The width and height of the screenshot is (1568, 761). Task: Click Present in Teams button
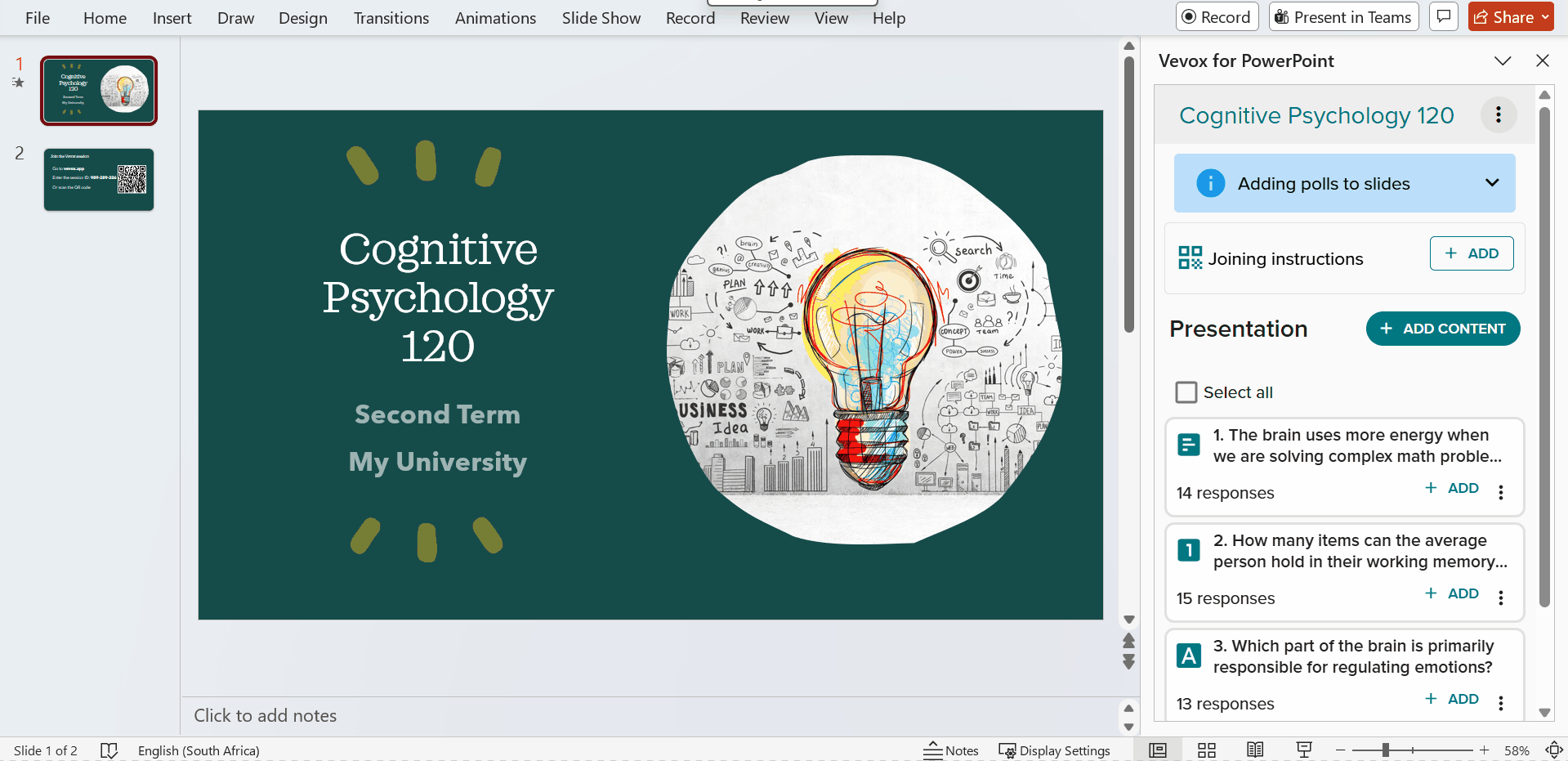click(1343, 16)
